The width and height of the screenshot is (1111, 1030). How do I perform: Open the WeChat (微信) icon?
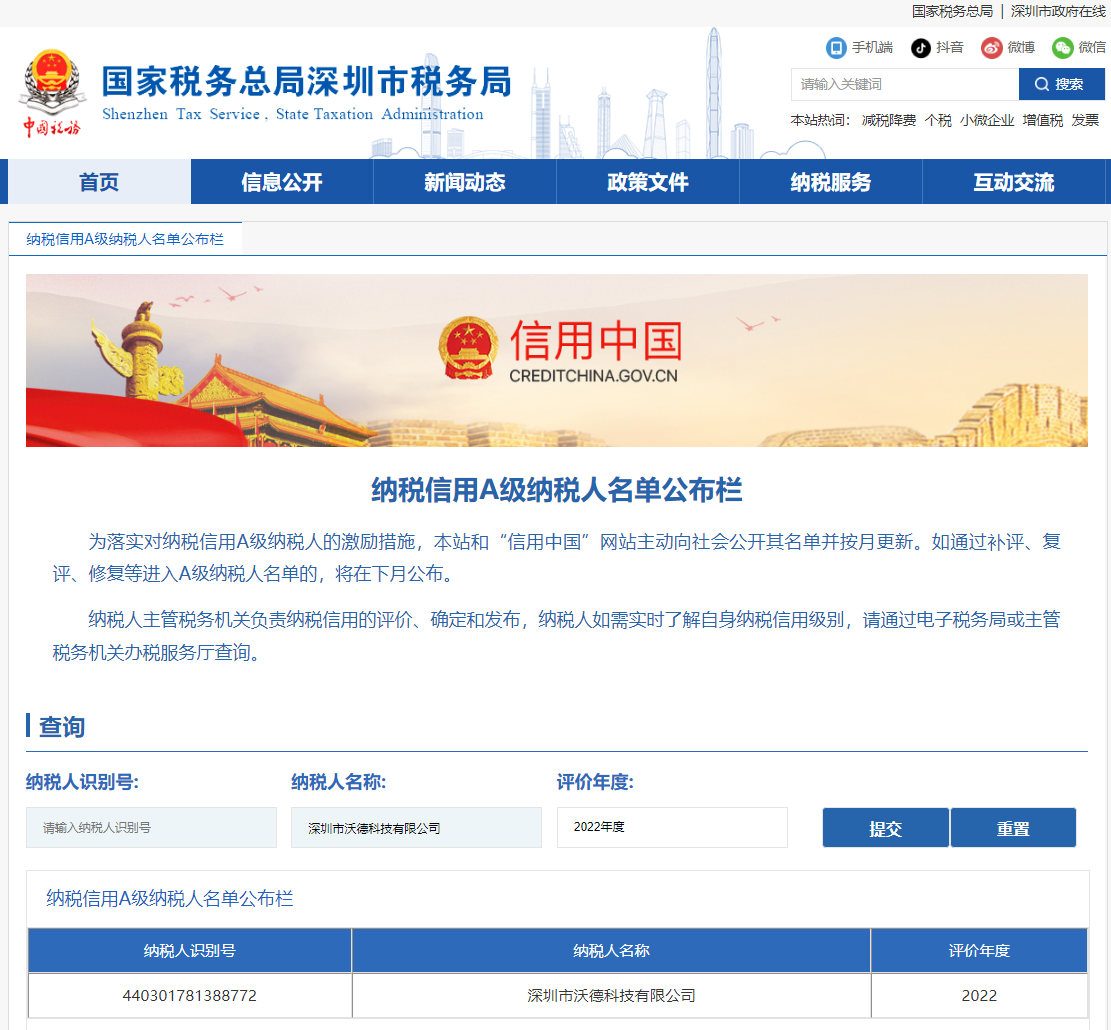click(1062, 47)
